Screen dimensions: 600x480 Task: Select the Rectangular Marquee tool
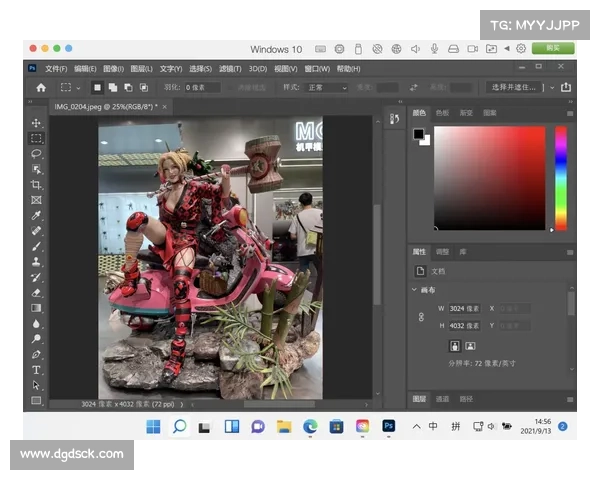(36, 138)
